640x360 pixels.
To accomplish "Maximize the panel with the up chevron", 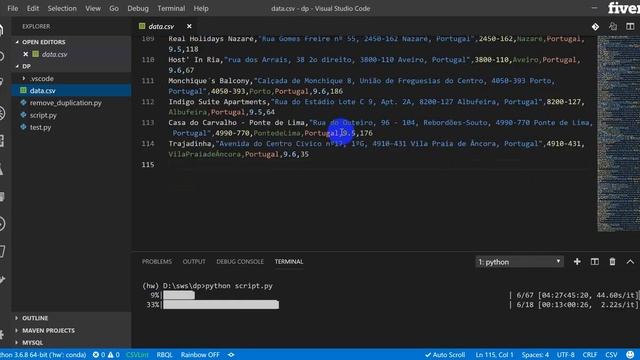I will click(x=630, y=262).
